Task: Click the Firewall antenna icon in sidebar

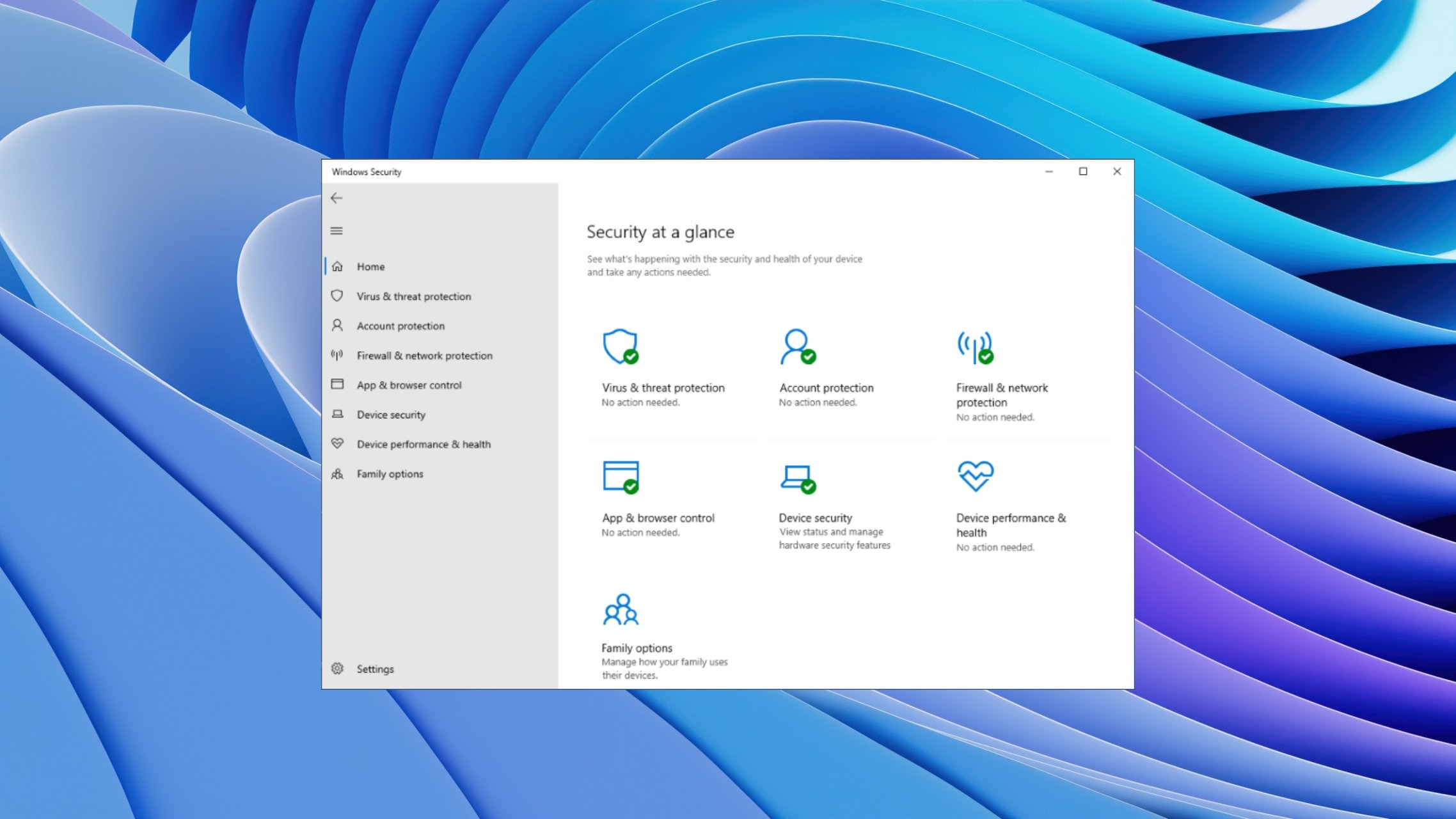Action: 337,354
